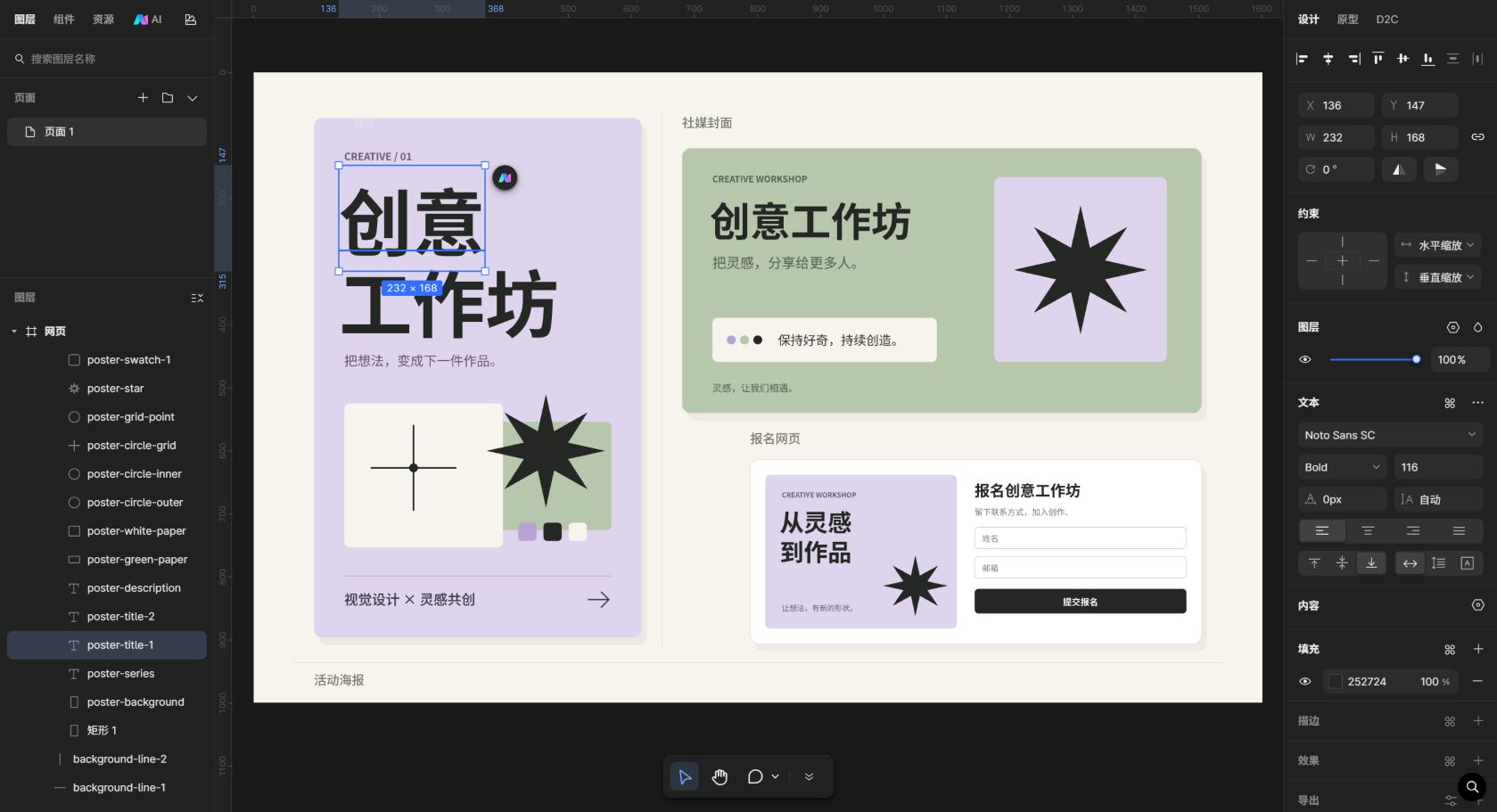Select right text alignment

(x=1413, y=531)
